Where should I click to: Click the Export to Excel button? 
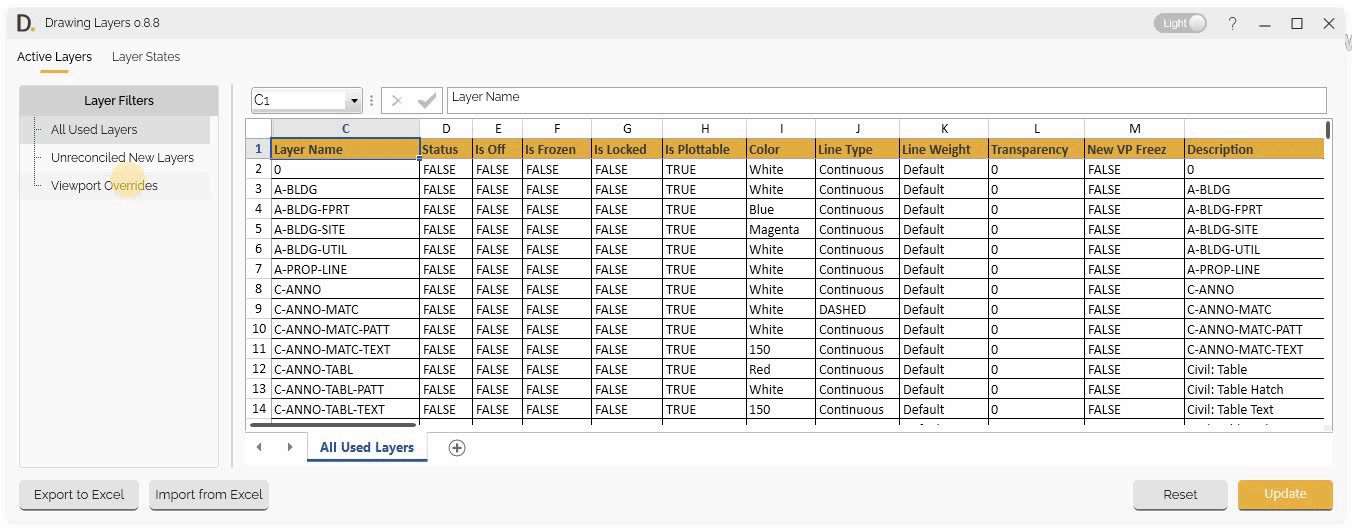[79, 494]
